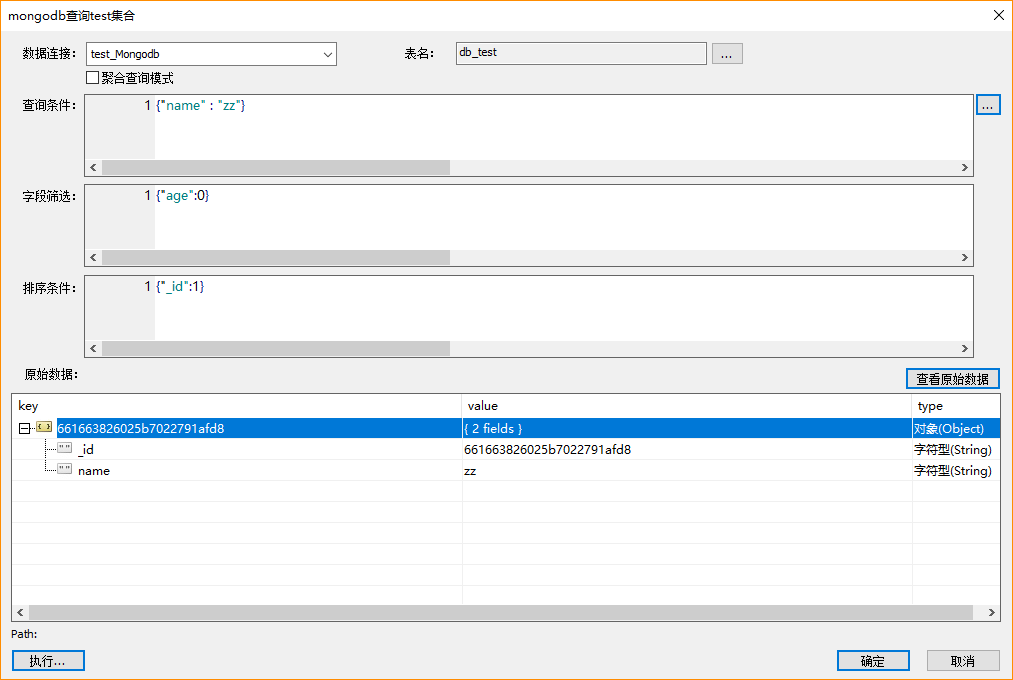Screen dimensions: 1013x680
Task: Click the ellipsis button next to query condition
Action: (x=988, y=105)
